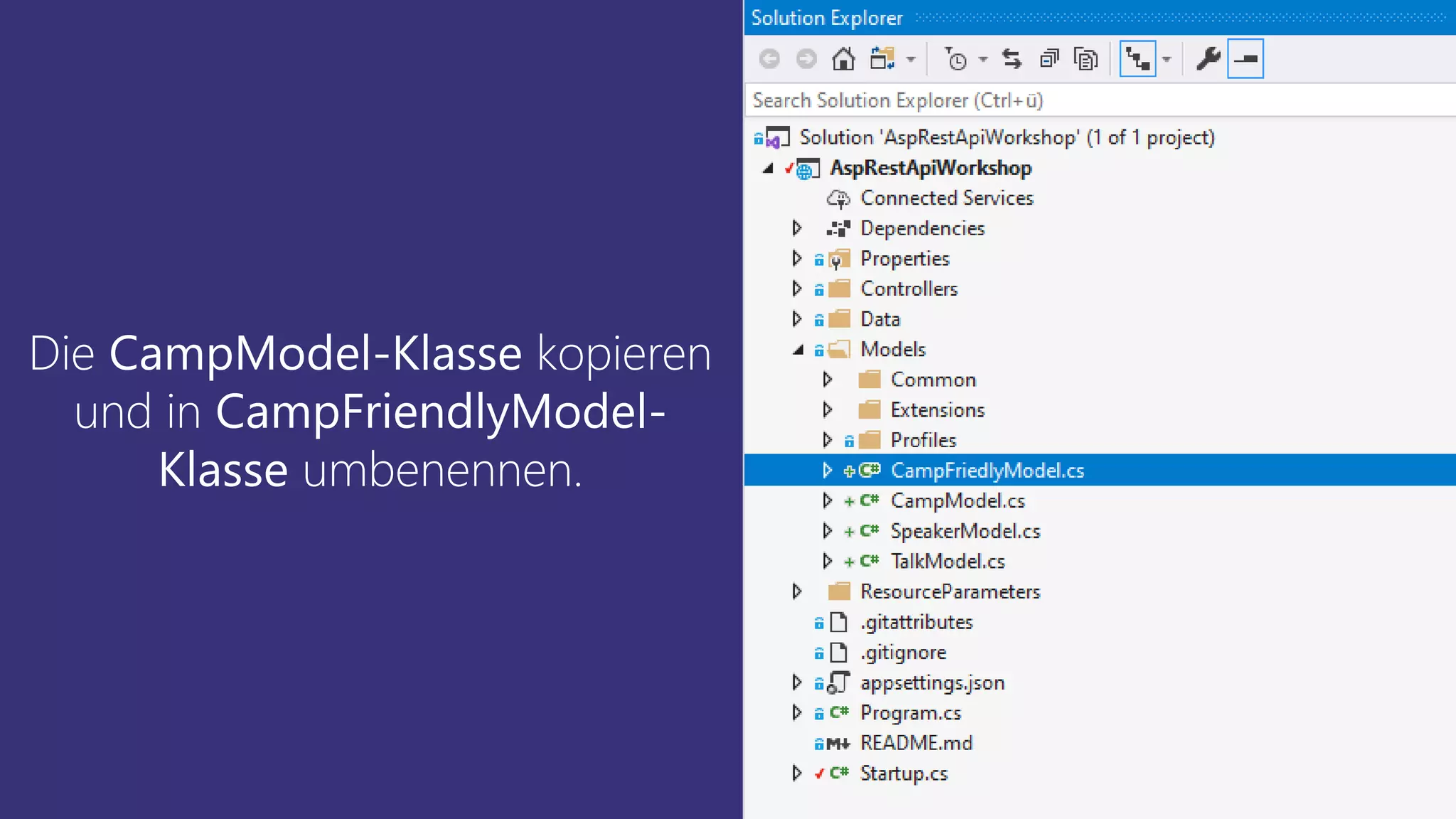This screenshot has width=1456, height=819.
Task: Click the open Models folder icon
Action: [840, 349]
